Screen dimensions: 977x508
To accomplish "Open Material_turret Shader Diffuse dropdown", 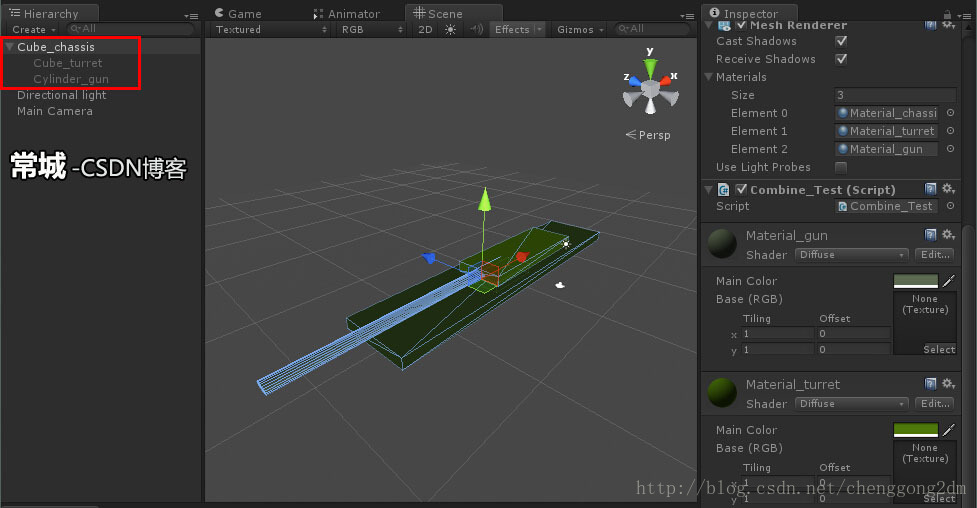I will [852, 404].
